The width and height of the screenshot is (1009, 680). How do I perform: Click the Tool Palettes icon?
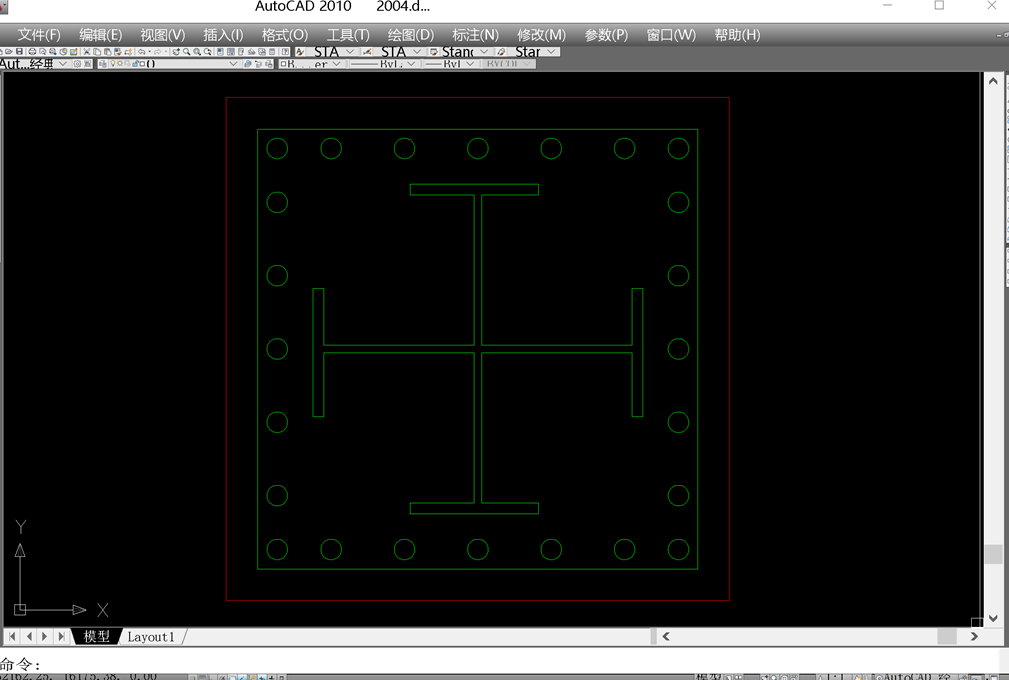coord(241,51)
